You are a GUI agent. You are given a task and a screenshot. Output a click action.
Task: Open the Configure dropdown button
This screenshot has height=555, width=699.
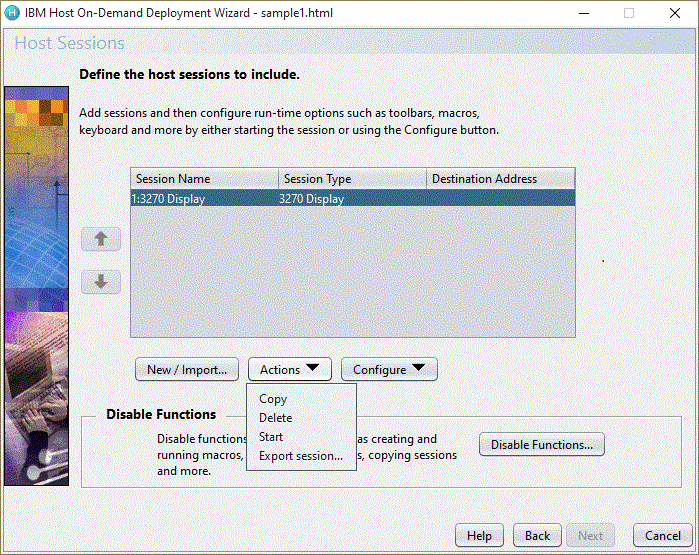(x=389, y=369)
